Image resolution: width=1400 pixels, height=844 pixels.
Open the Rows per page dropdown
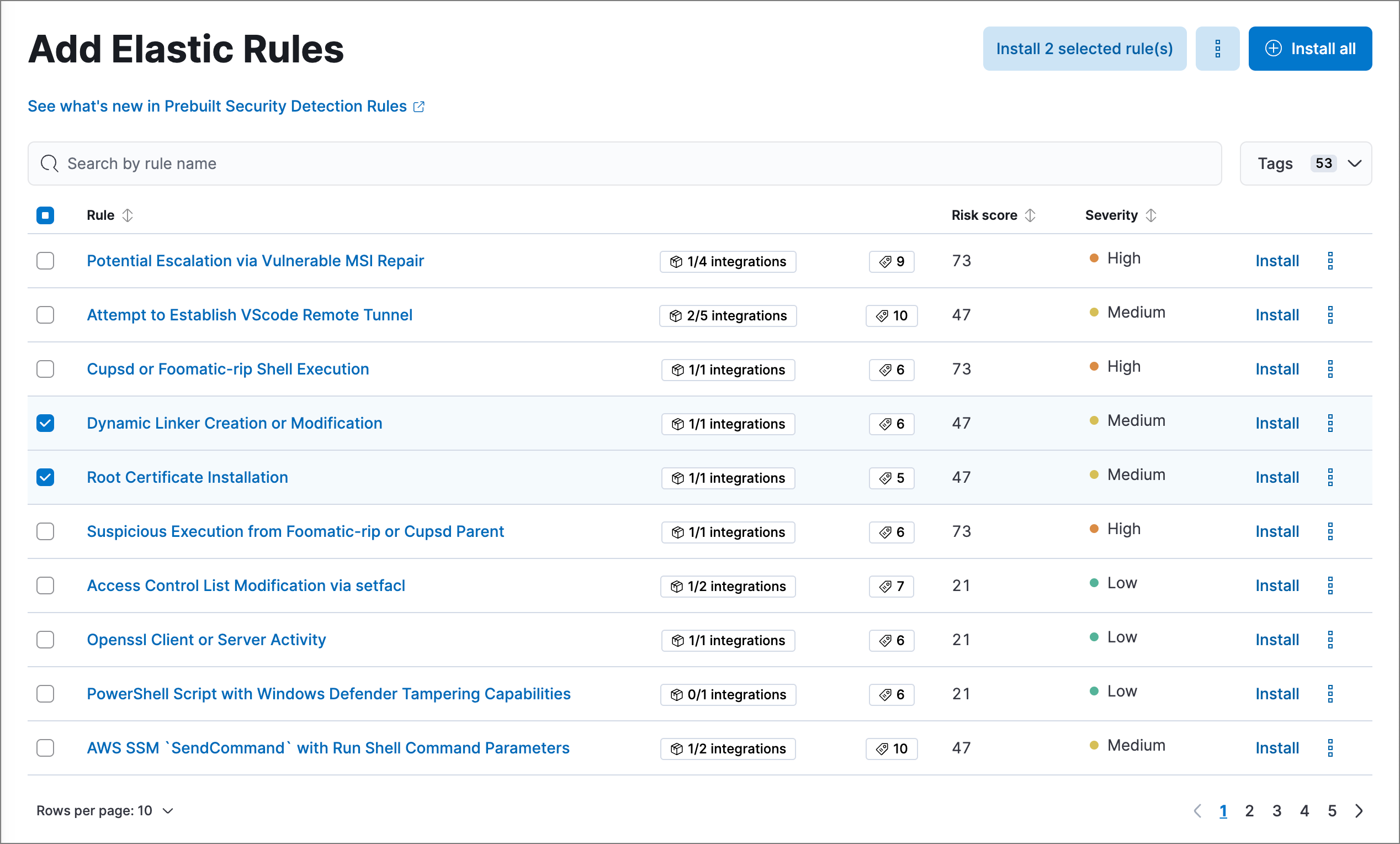click(105, 810)
